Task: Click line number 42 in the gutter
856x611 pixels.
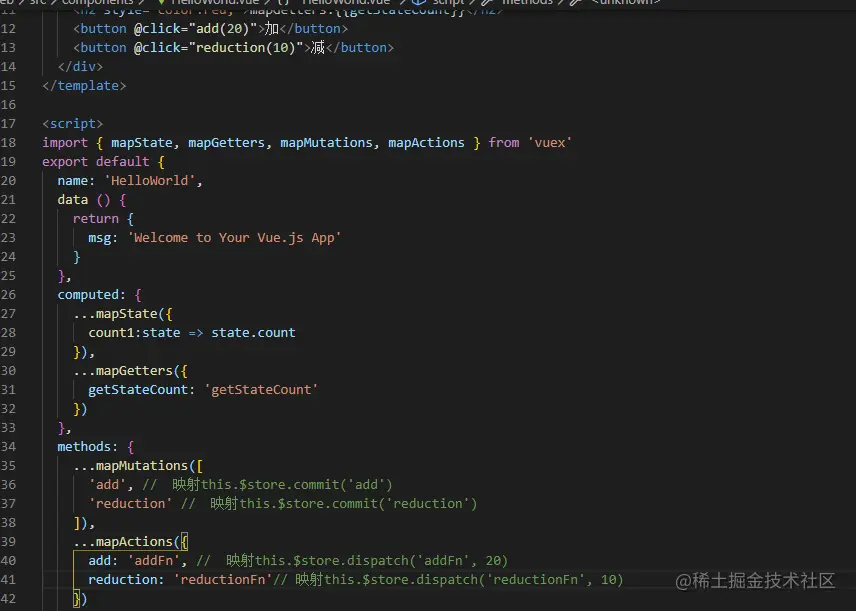Action: 8,599
